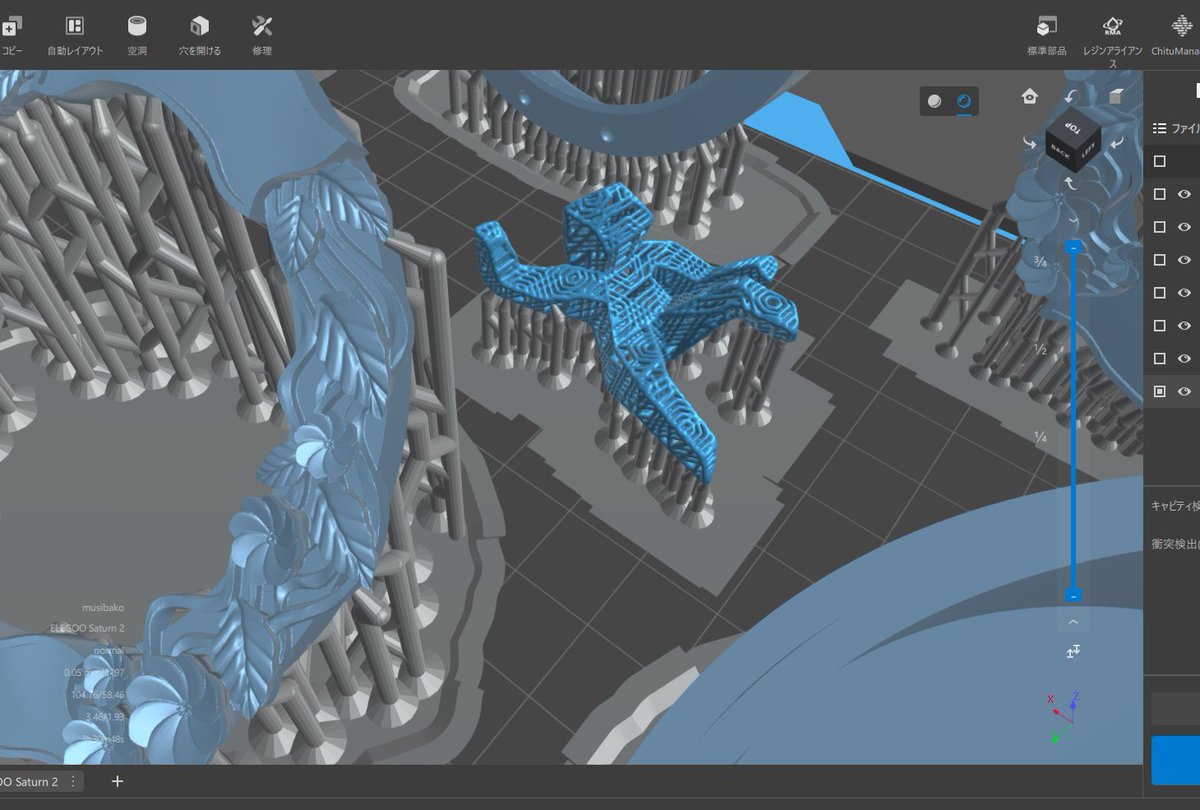Switch to X-ray render mode
This screenshot has width=1200, height=810.
click(964, 101)
